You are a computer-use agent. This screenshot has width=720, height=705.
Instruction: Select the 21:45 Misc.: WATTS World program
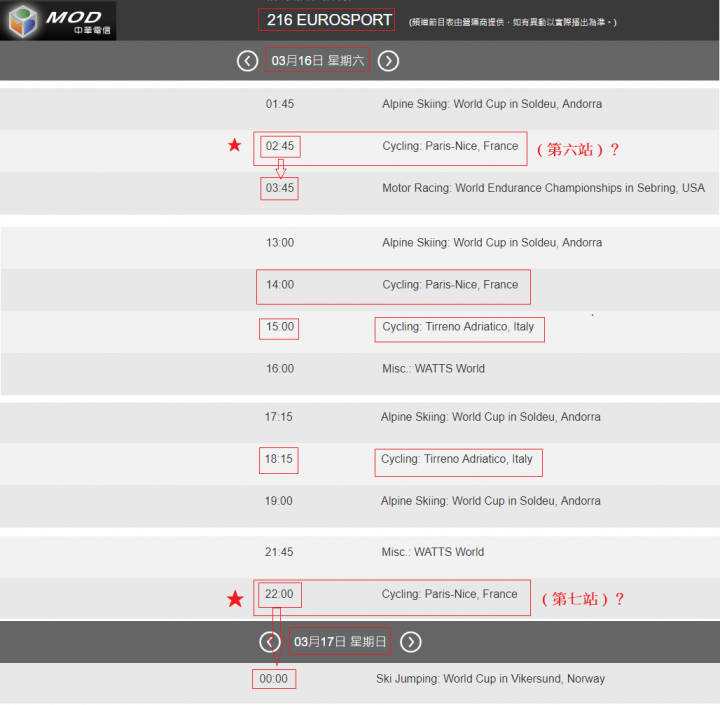(x=433, y=552)
